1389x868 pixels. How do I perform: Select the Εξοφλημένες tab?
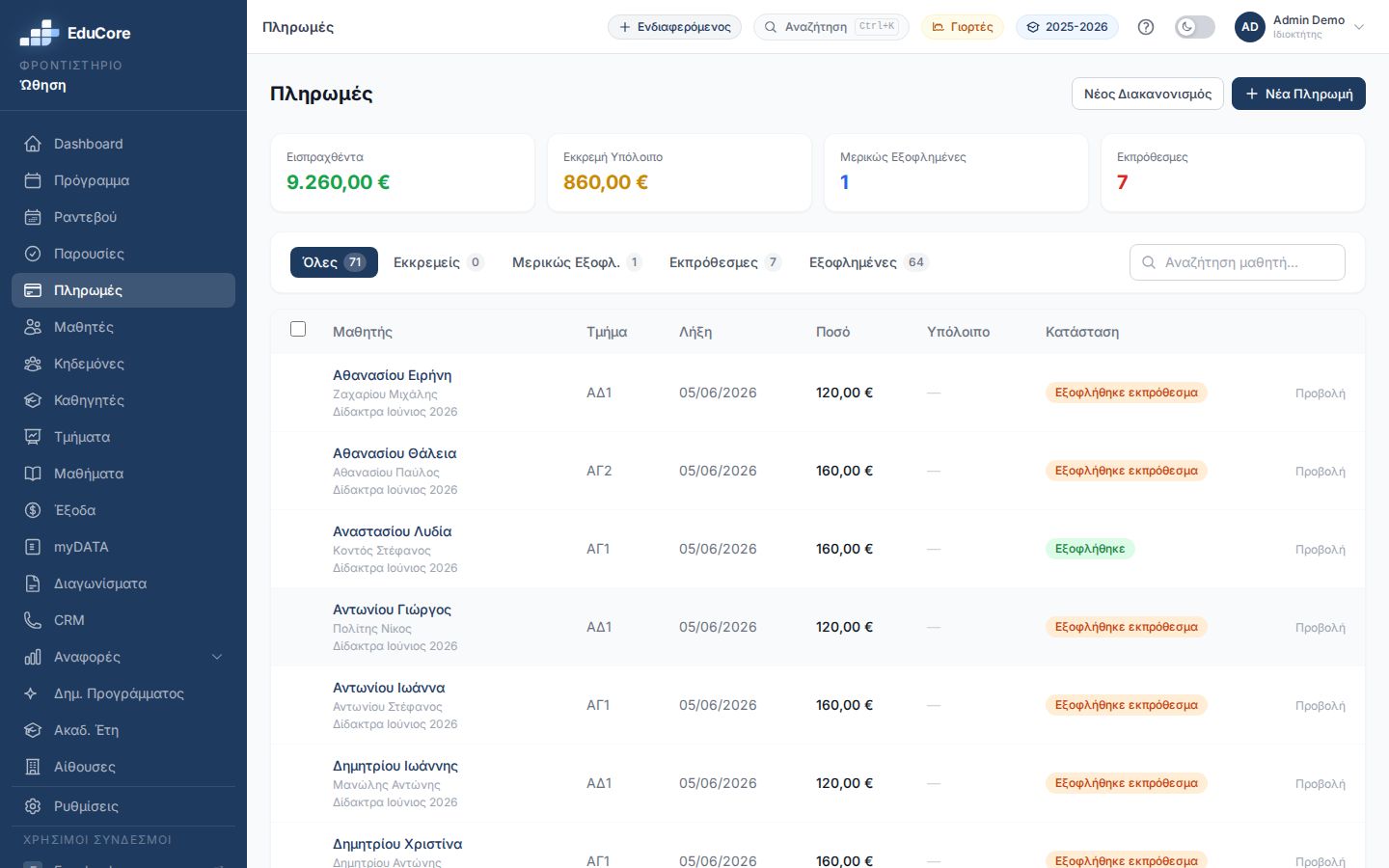(x=868, y=262)
